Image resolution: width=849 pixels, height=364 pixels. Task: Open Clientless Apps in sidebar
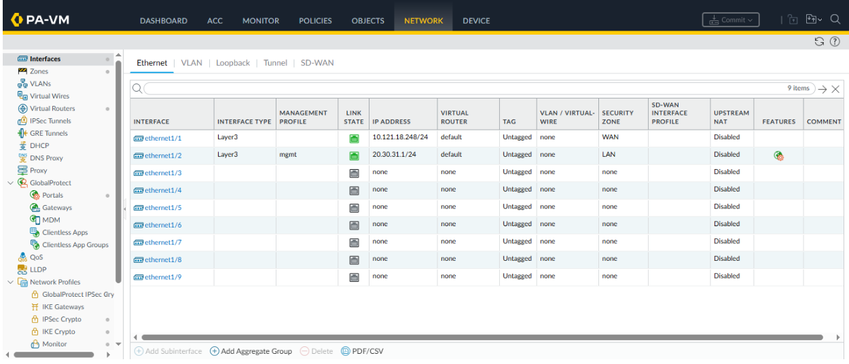click(64, 232)
